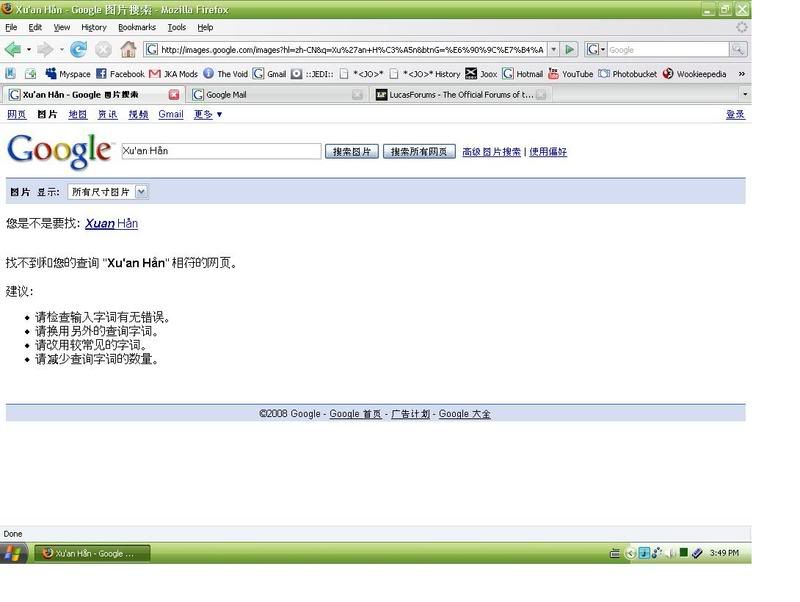Open the Gmail bookmark in bookmarks toolbar
The image size is (800, 602).
click(x=270, y=74)
